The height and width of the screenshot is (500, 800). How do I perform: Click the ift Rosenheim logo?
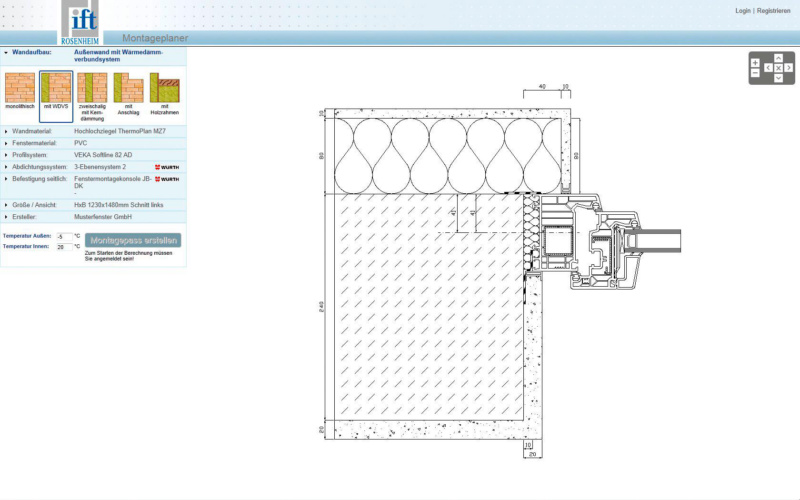(x=80, y=22)
